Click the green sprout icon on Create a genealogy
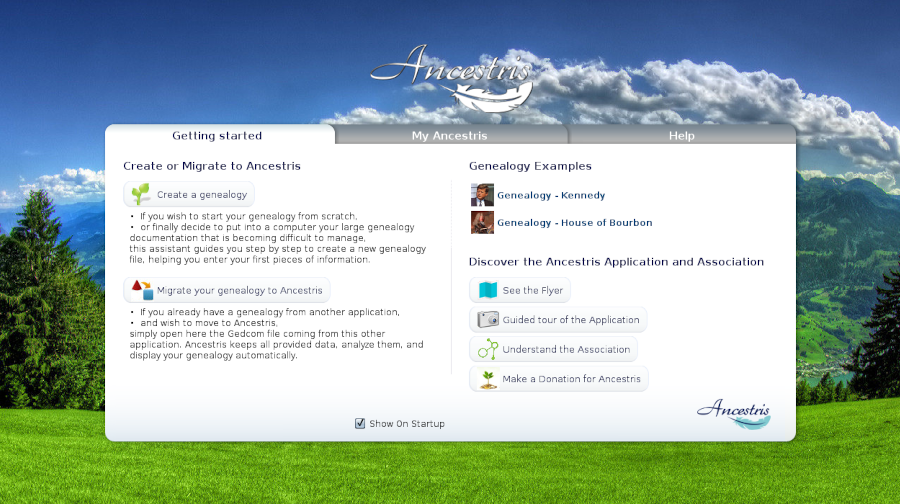 coord(141,194)
